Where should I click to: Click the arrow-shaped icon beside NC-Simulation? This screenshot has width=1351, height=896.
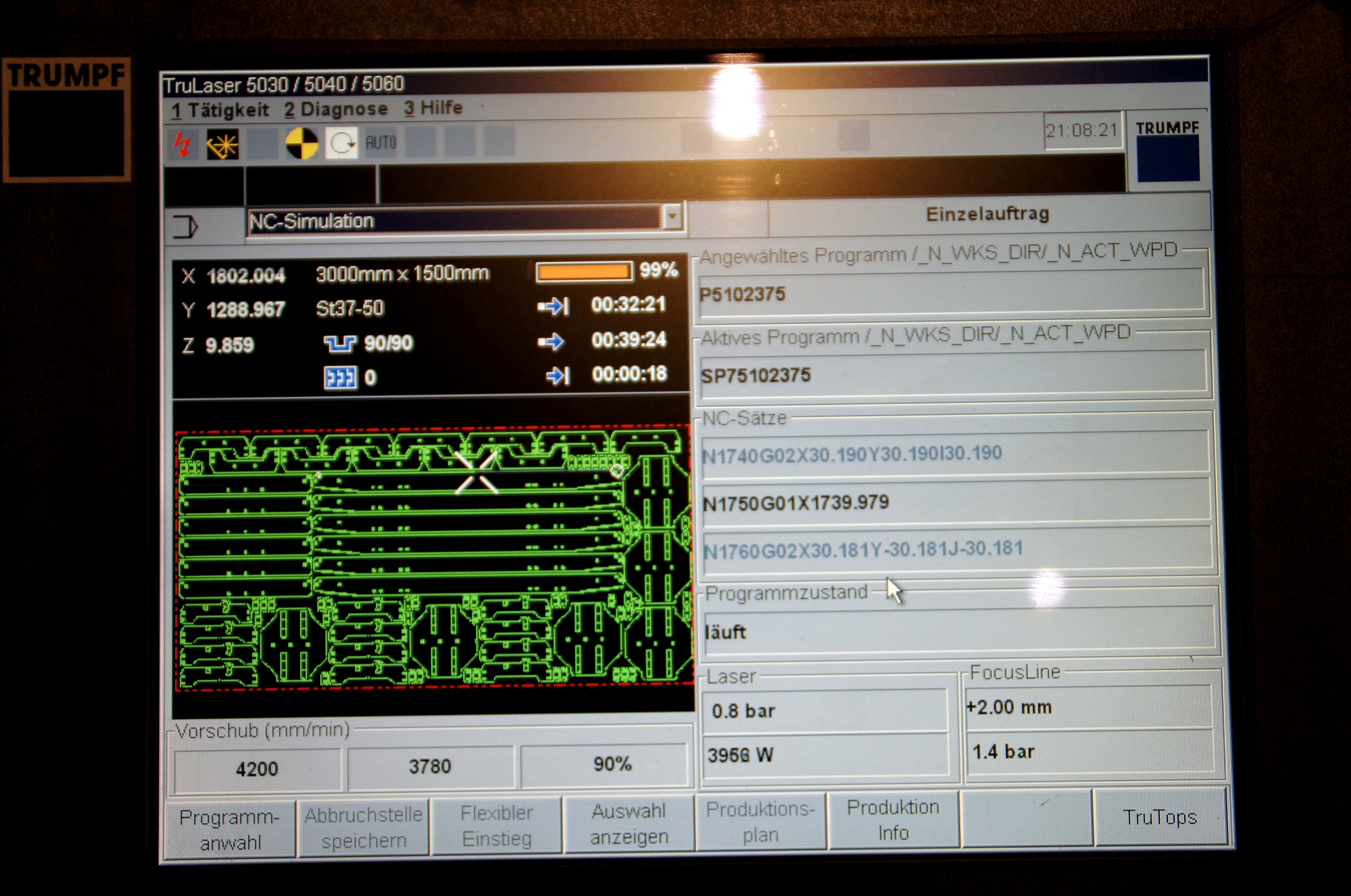pos(184,227)
